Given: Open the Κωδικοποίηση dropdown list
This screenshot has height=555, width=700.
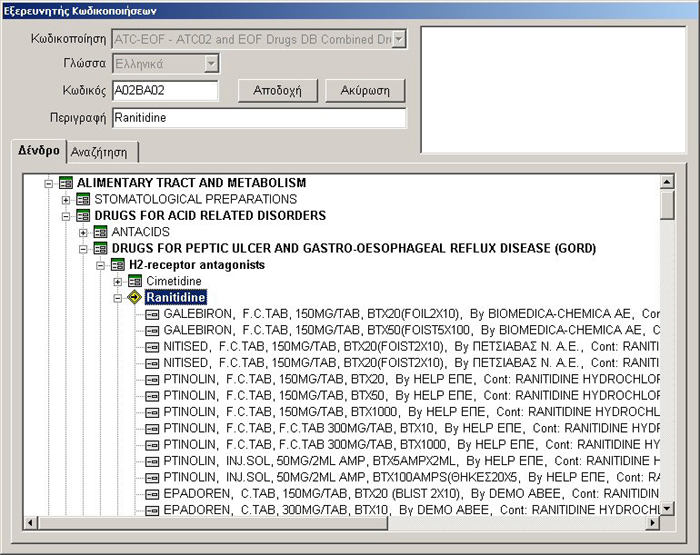Looking at the screenshot, I should (399, 39).
